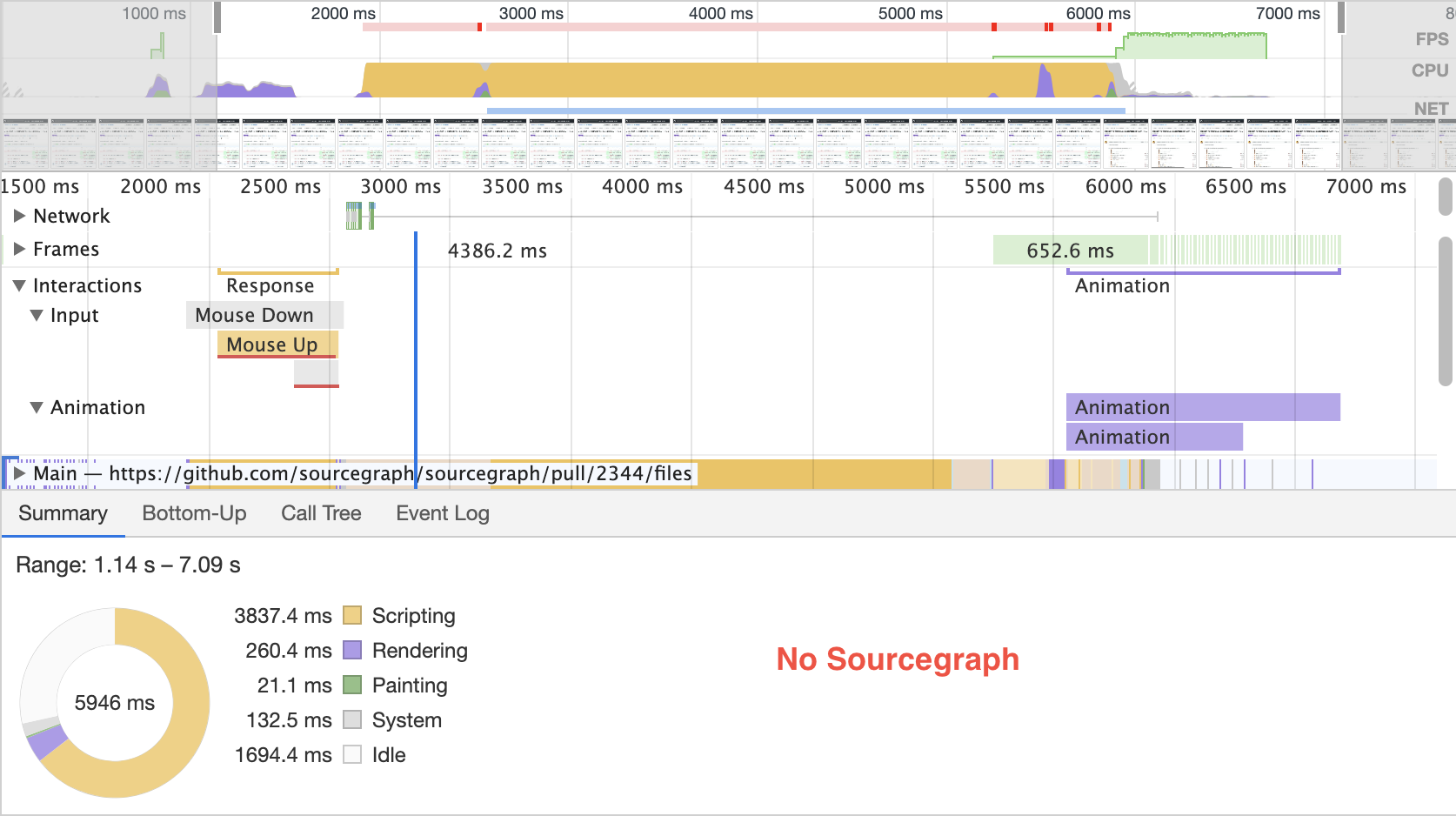
Task: Click the 3837.4 ms Scripting value
Action: (283, 616)
